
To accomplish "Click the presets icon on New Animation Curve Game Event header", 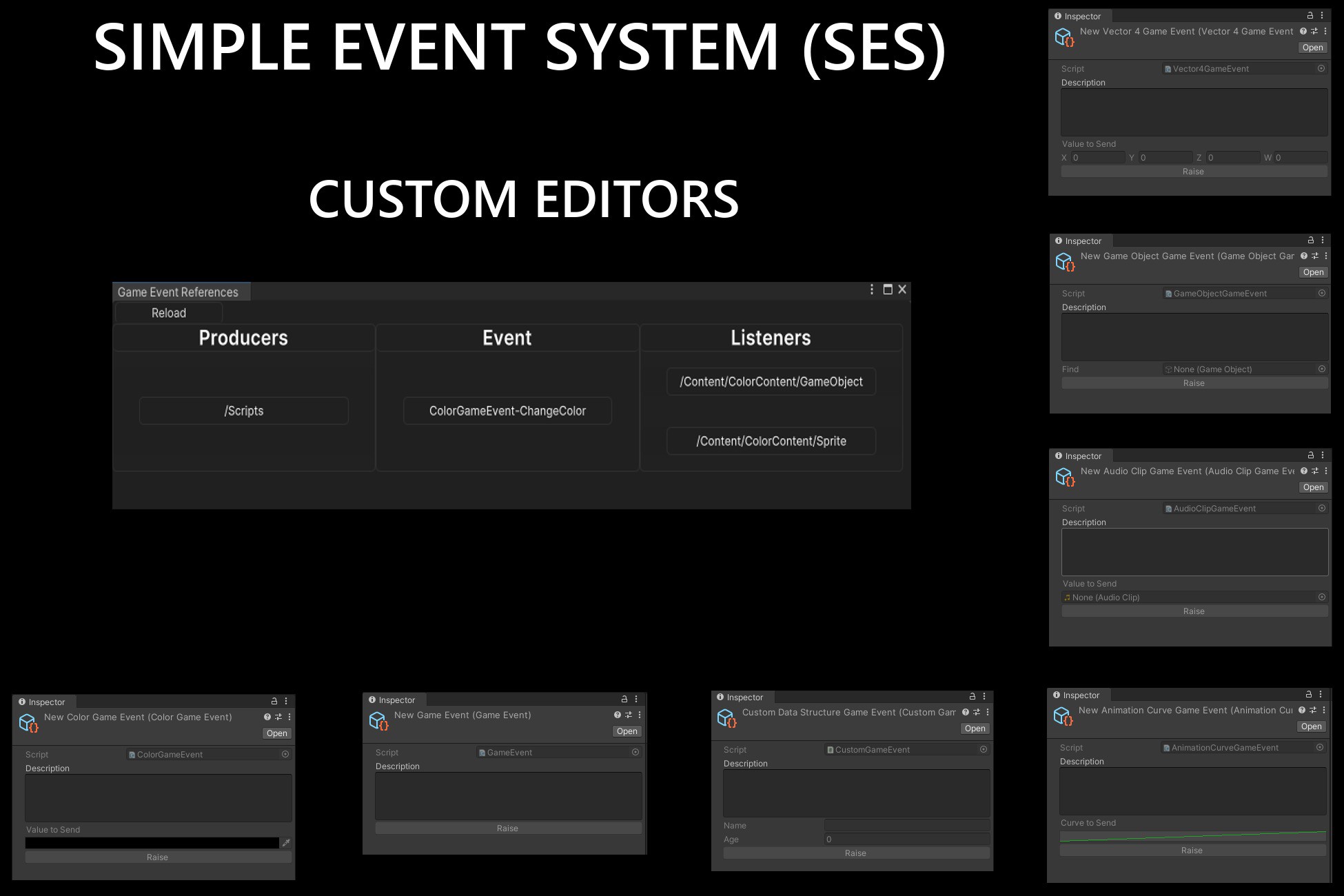I will [x=1312, y=710].
